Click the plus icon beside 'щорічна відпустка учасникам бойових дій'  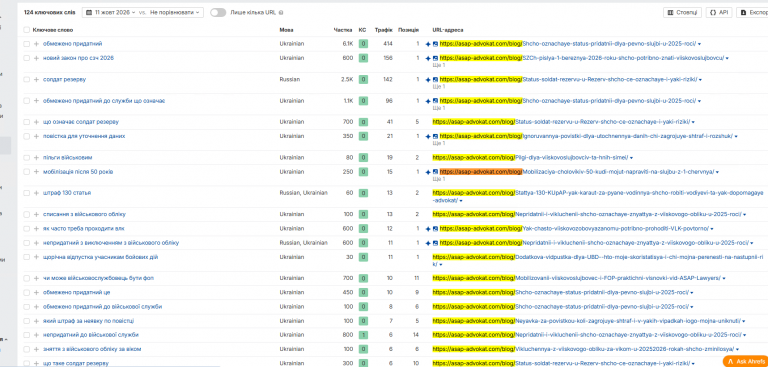[x=36, y=257]
